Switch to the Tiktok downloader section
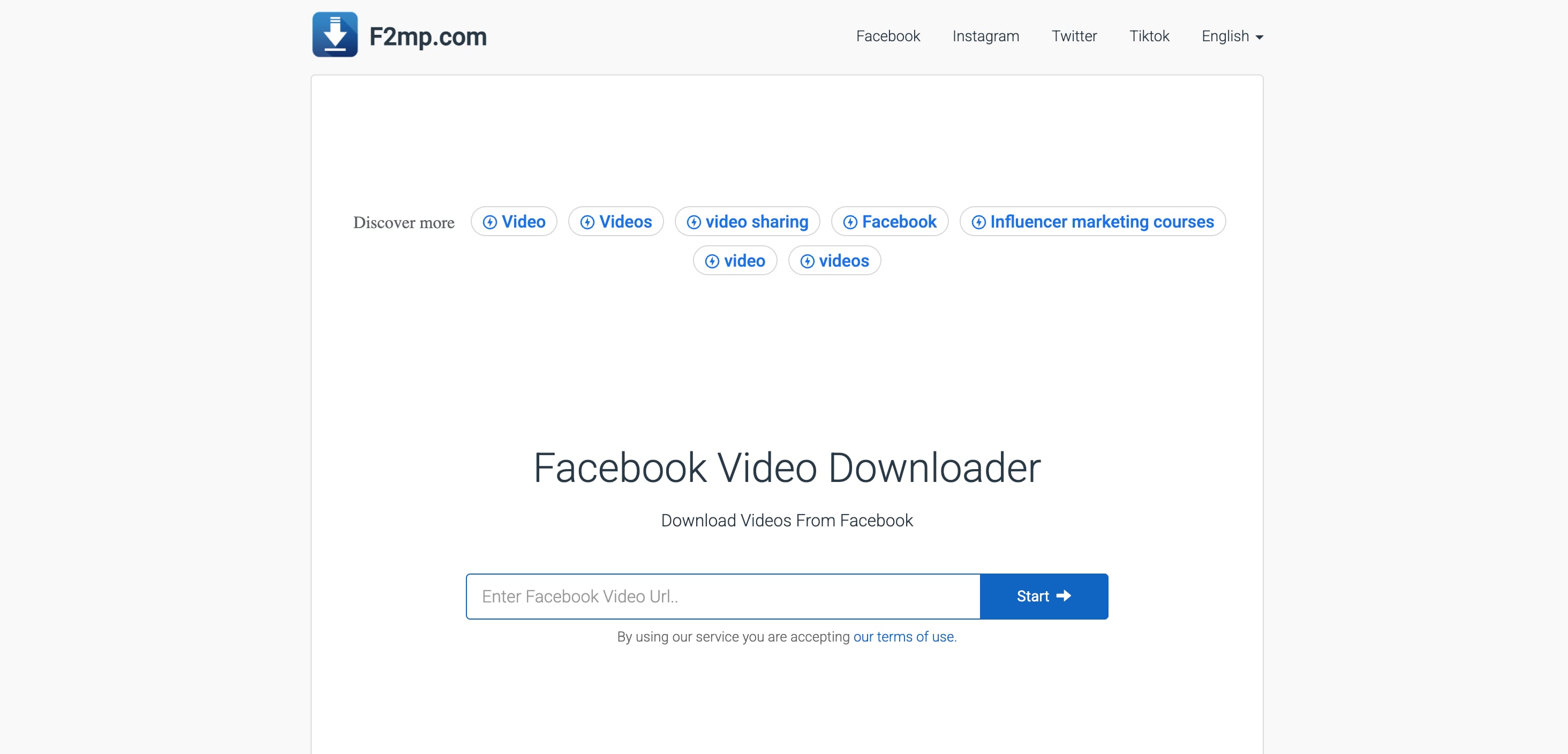Screen dimensions: 1568x754 click(1149, 36)
